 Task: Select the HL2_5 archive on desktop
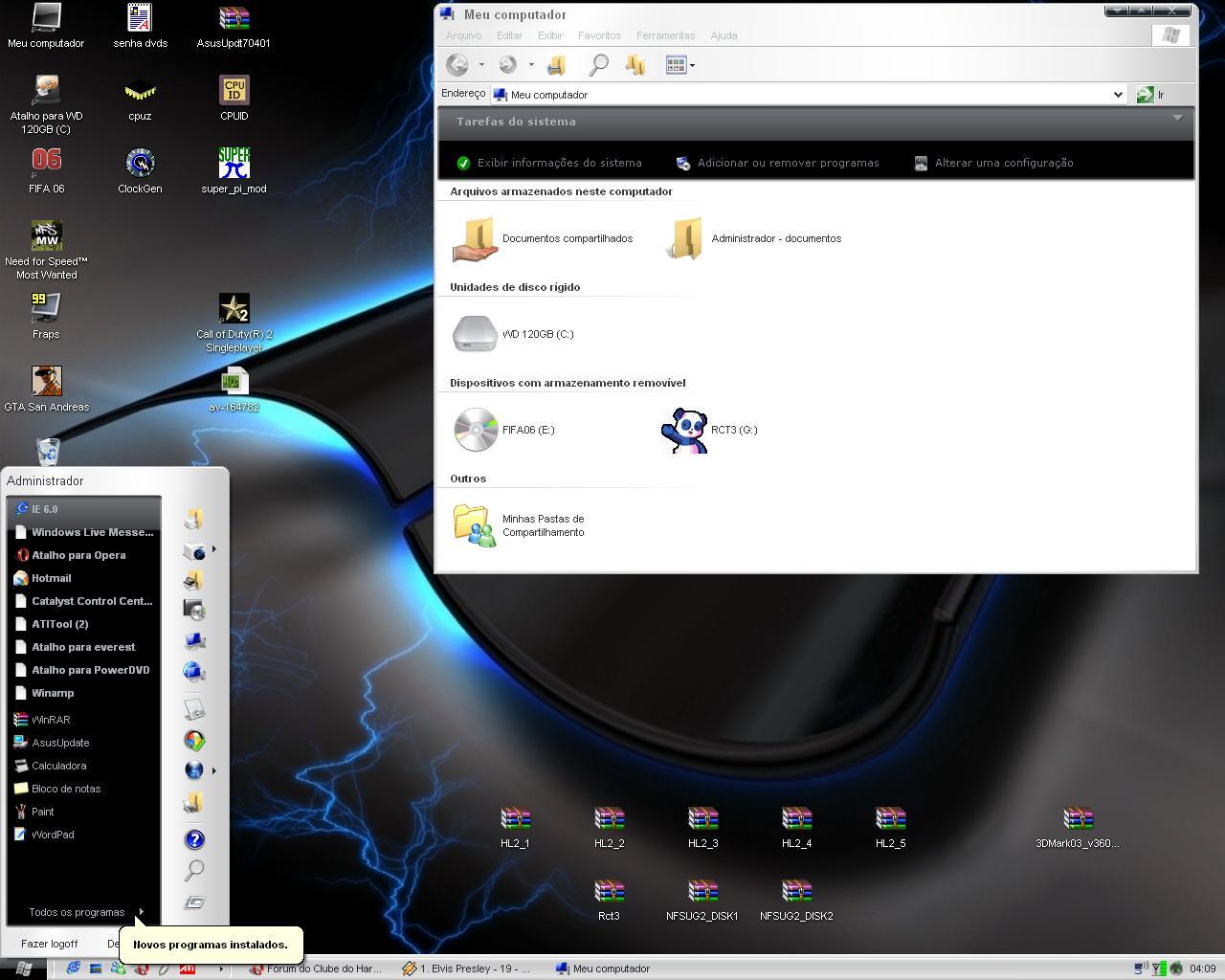point(890,827)
